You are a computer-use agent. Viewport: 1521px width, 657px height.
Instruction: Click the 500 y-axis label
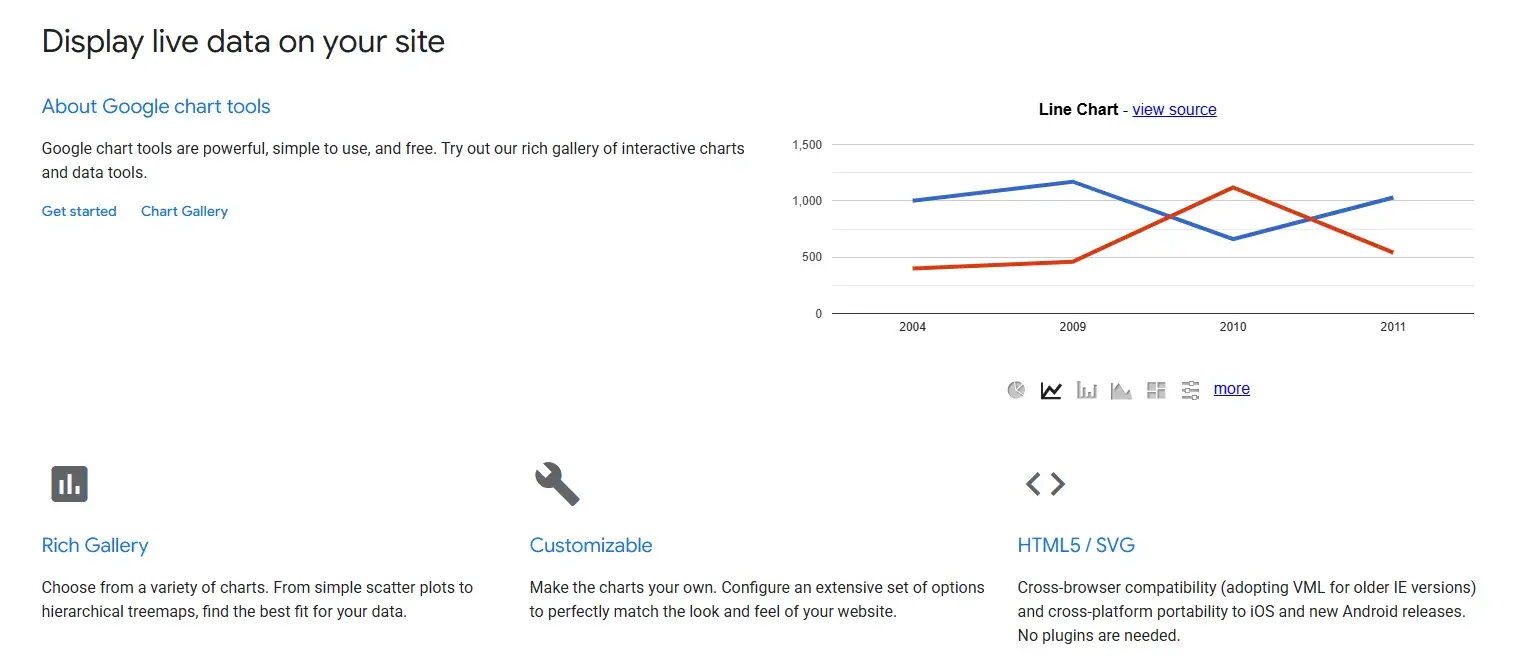click(812, 257)
